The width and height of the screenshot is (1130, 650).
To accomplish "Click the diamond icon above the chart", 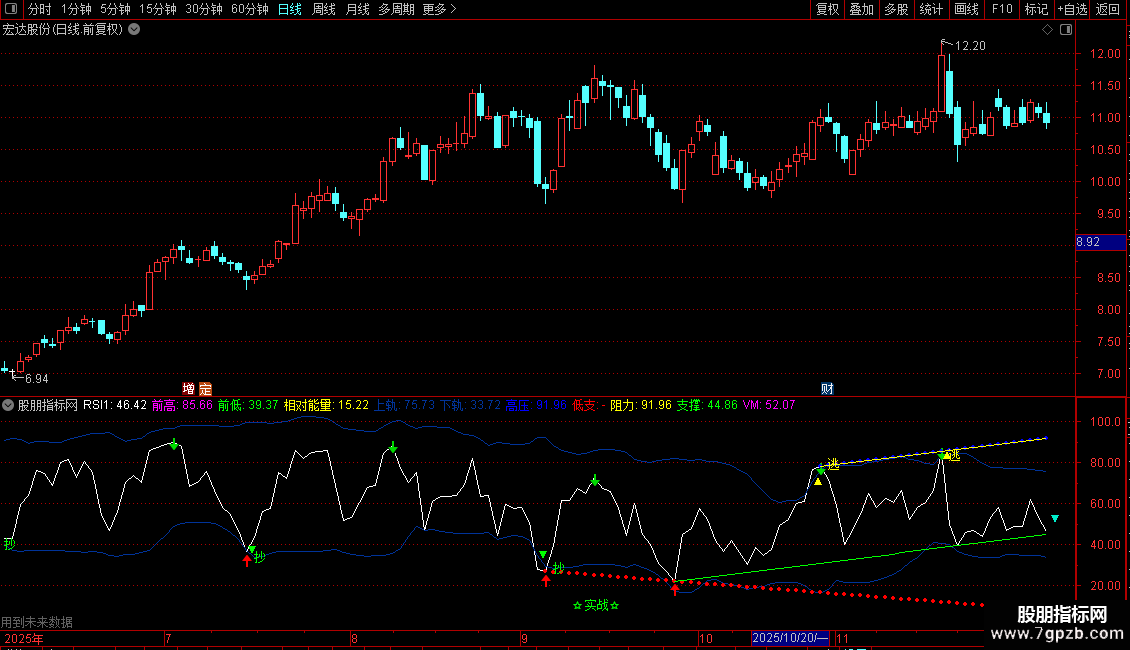I will 1048,30.
